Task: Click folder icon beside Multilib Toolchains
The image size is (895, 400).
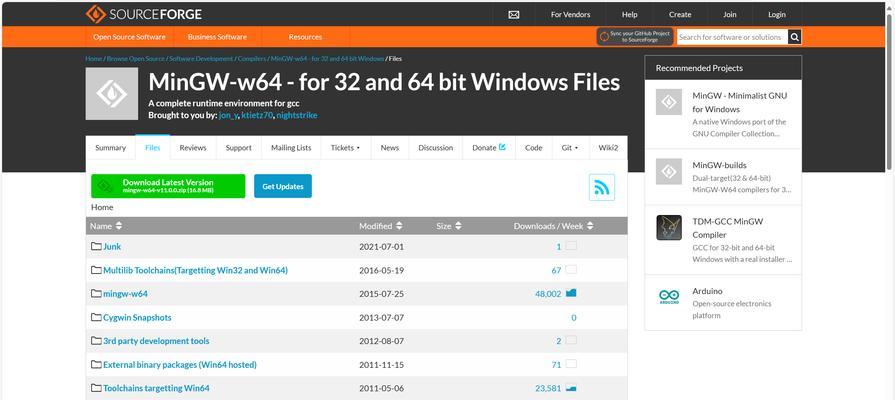Action: (96, 270)
